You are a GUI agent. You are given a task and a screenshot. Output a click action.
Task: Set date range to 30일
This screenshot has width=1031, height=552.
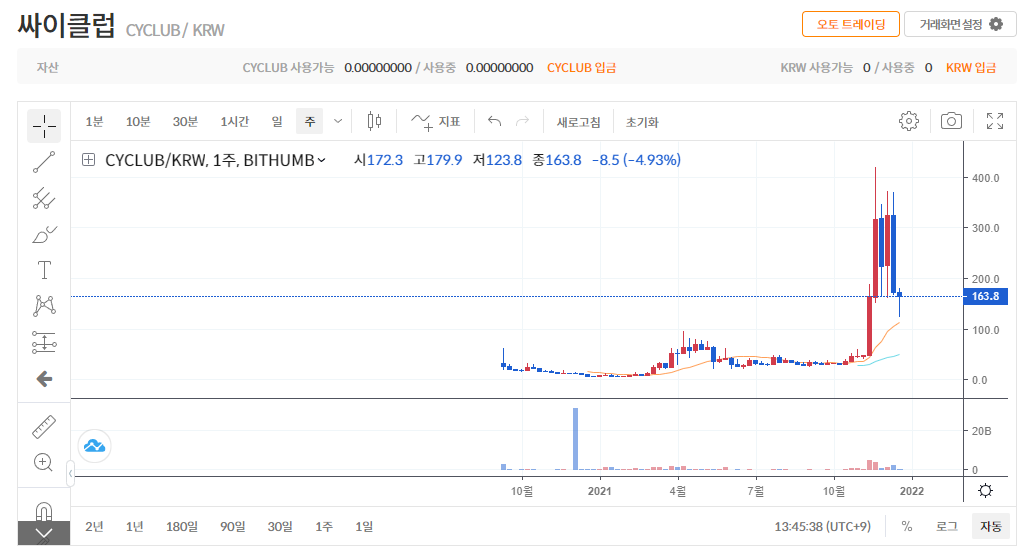click(x=279, y=526)
